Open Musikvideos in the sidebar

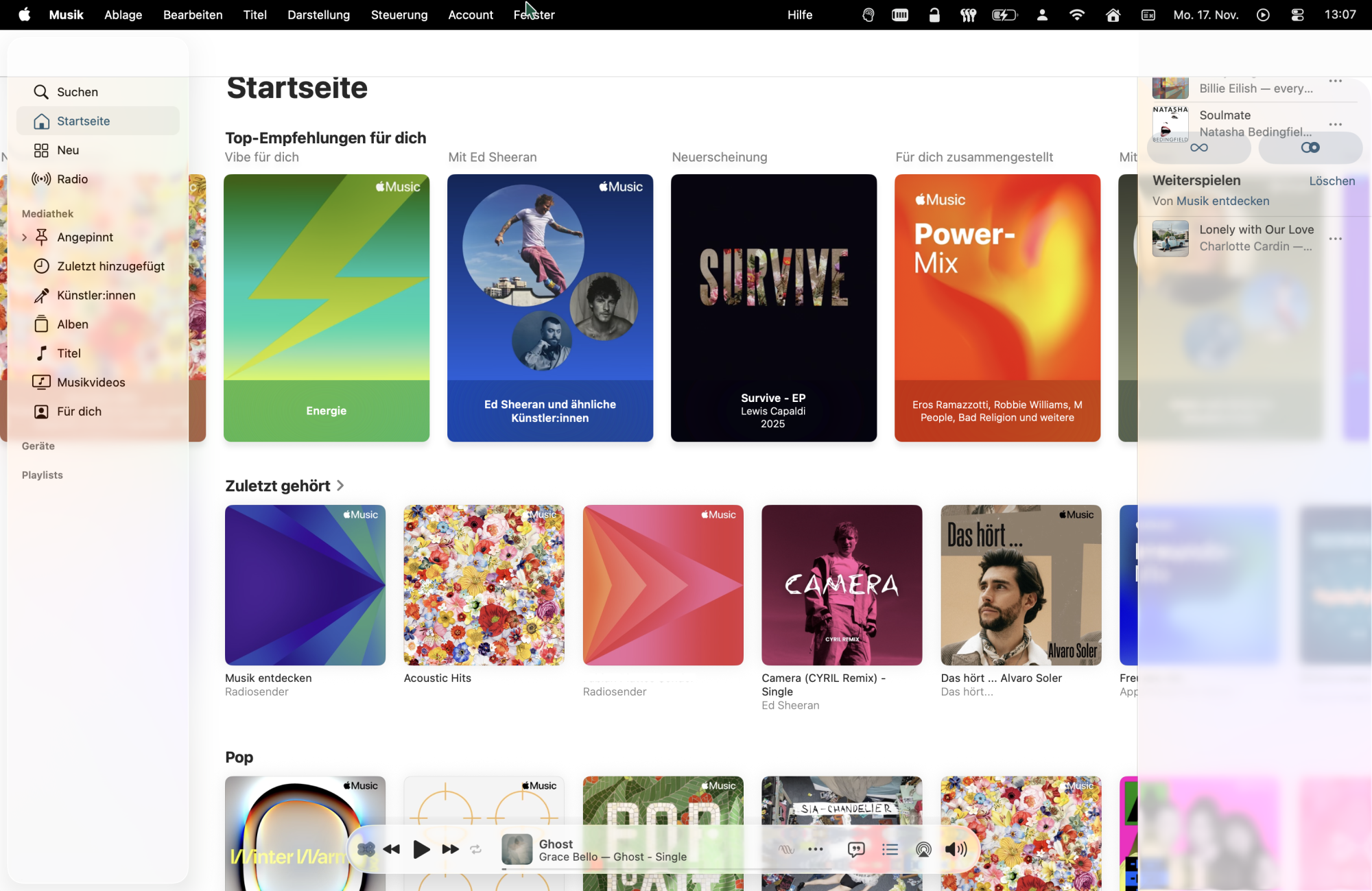pos(91,383)
